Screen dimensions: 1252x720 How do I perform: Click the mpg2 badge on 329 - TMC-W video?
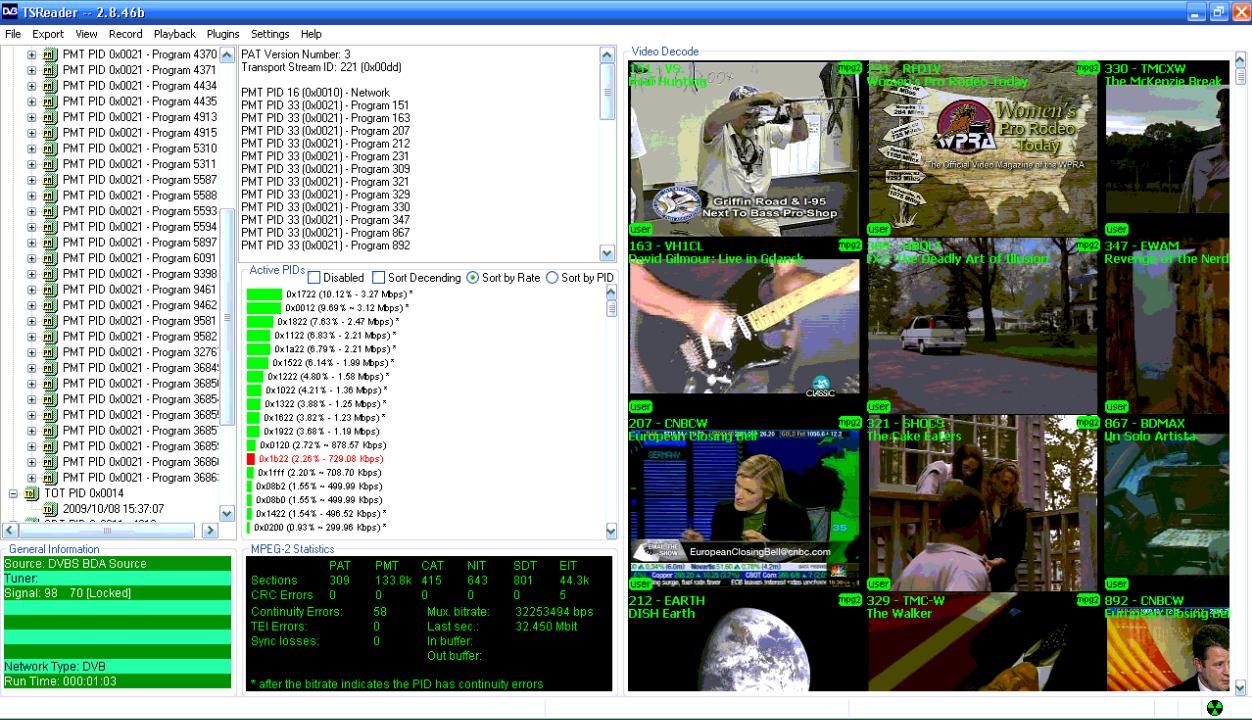click(1087, 599)
